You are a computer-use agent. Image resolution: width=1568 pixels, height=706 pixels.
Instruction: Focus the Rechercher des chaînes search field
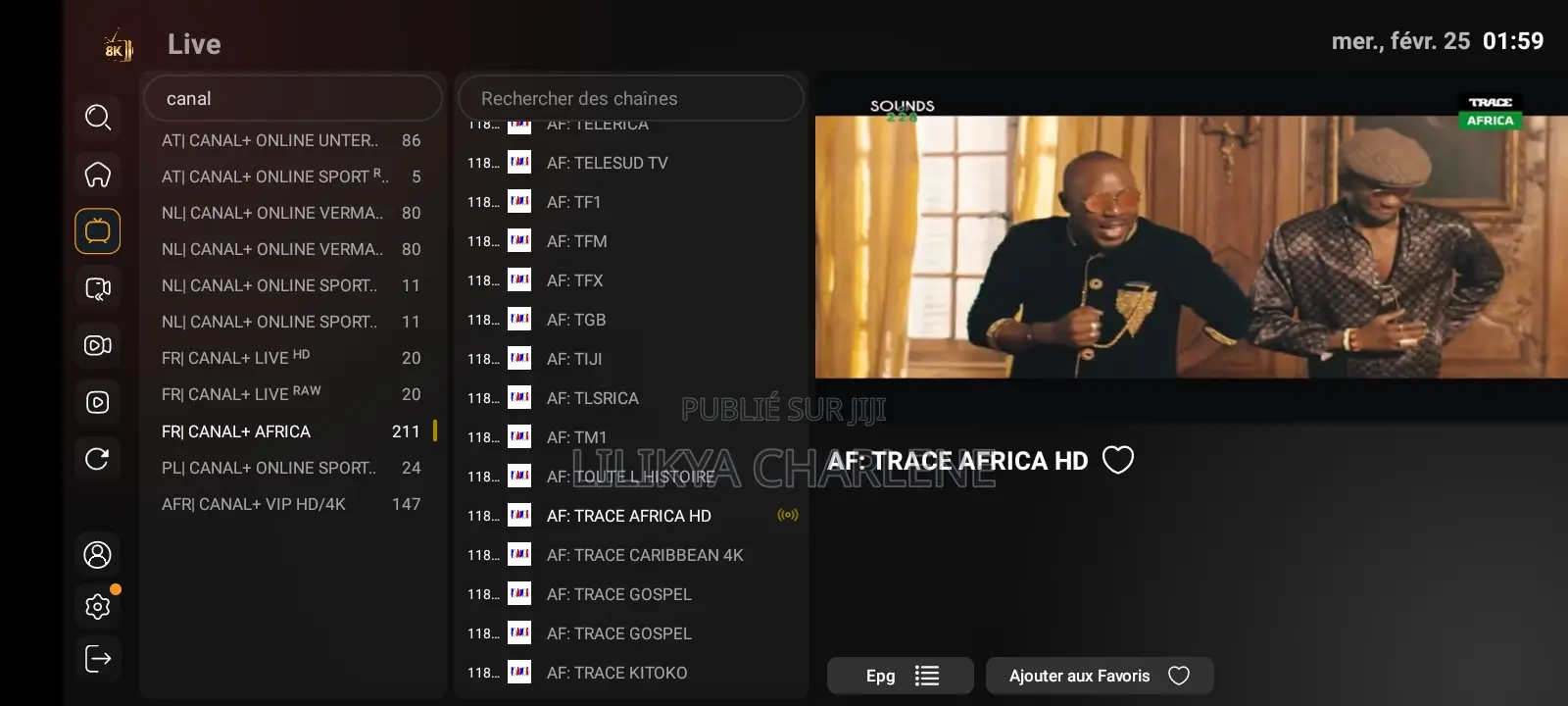[x=631, y=99]
